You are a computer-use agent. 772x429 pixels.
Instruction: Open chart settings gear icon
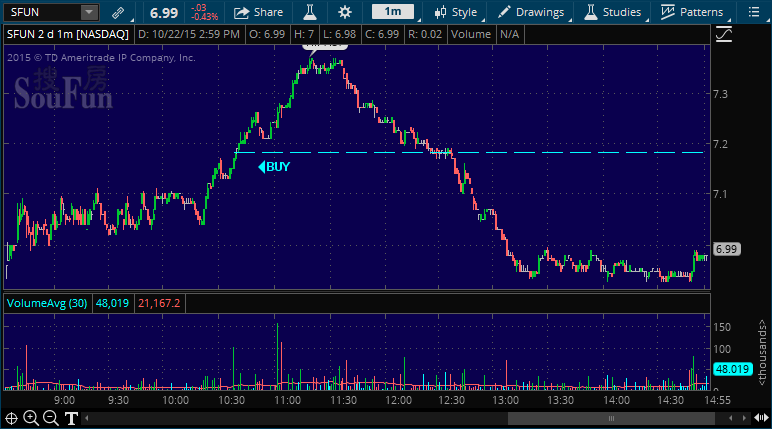click(345, 12)
